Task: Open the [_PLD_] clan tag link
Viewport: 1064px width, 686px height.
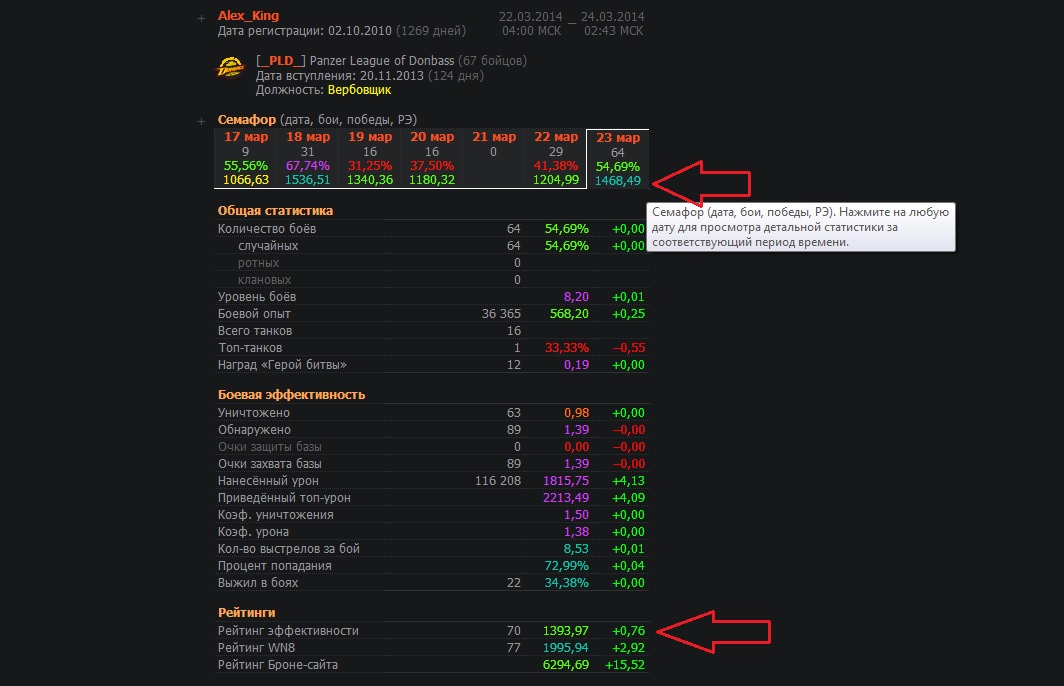Action: [280, 60]
